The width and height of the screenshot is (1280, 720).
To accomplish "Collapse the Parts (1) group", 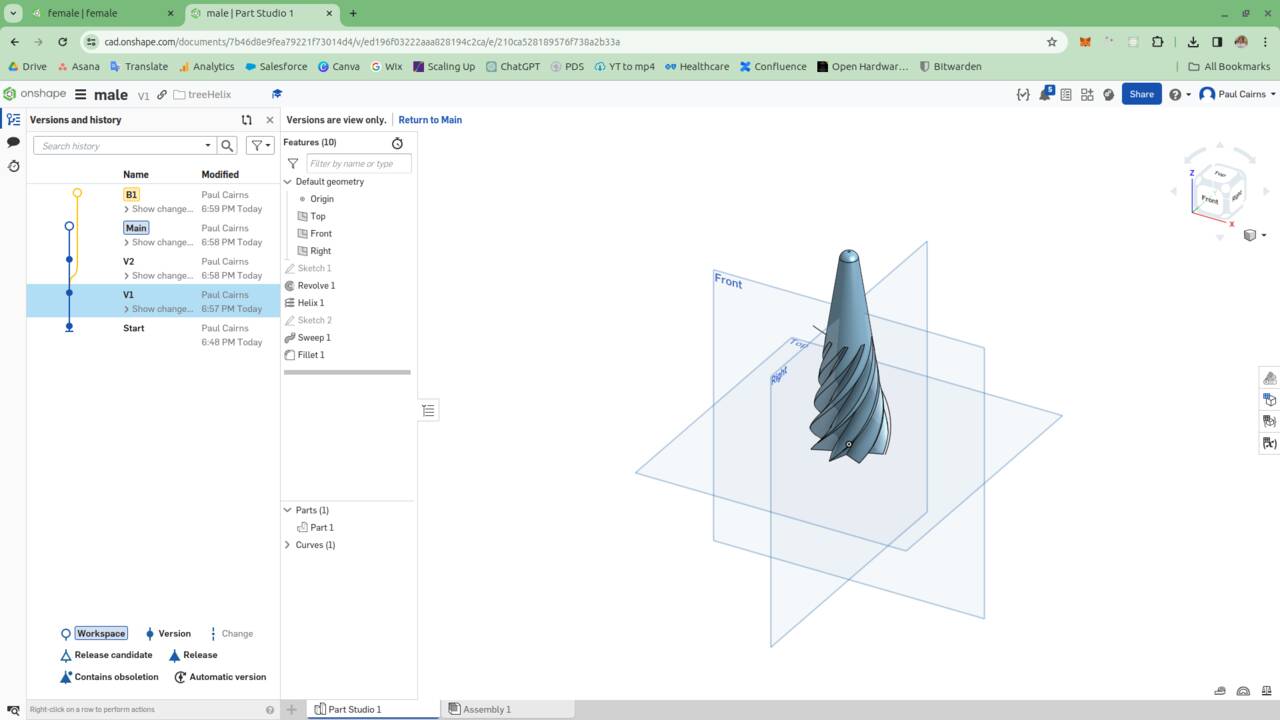I will (x=288, y=510).
